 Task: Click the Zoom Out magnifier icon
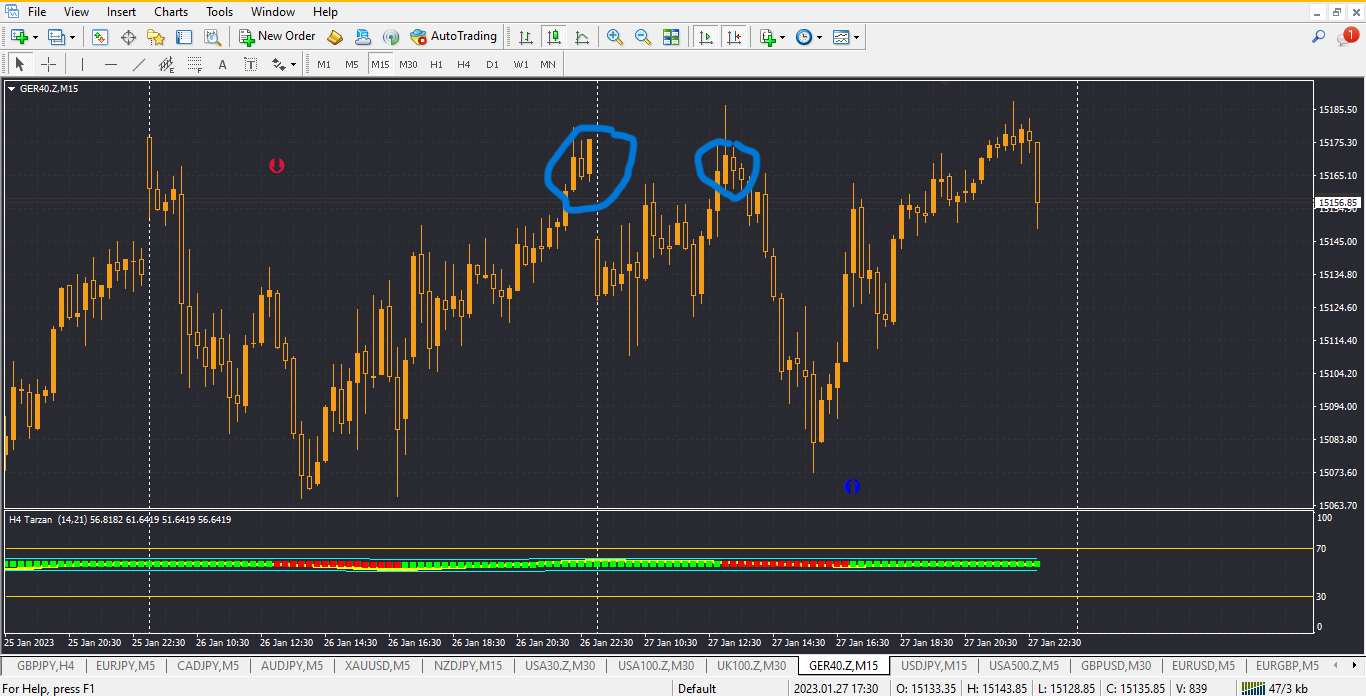point(643,37)
